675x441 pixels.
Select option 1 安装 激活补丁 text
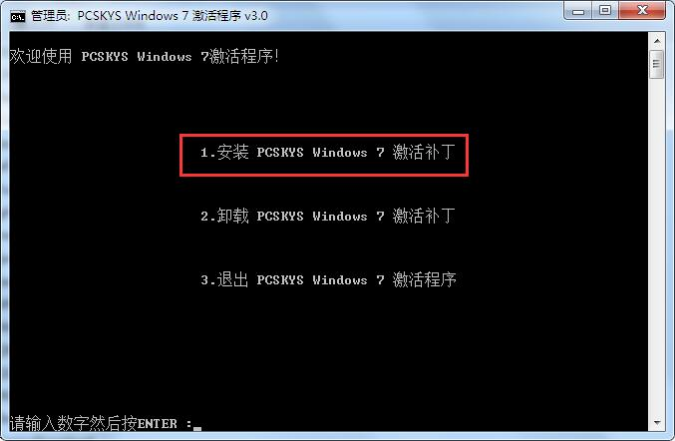click(328, 152)
